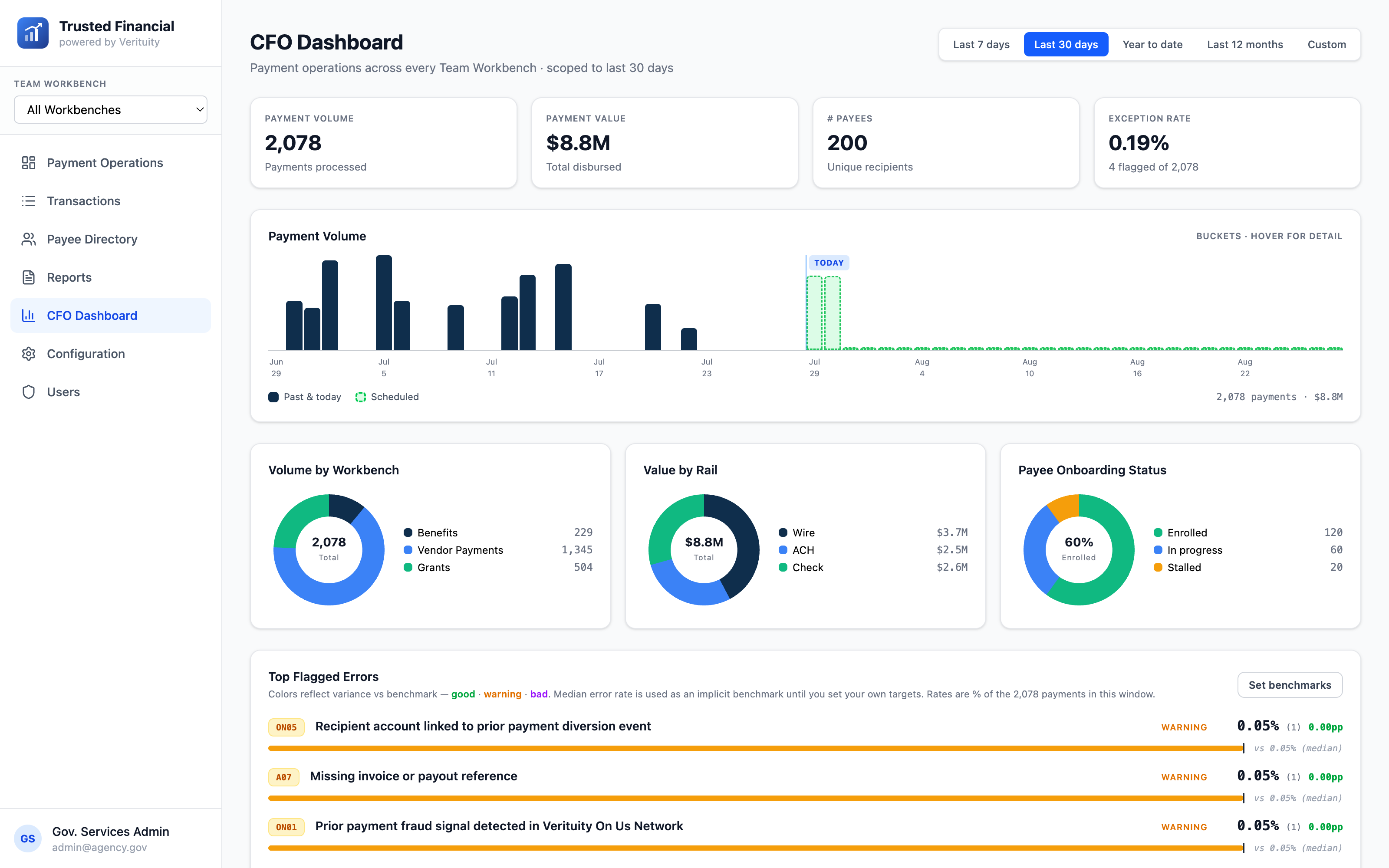Click the Benefits legend dot
Image resolution: width=1389 pixels, height=868 pixels.
408,533
